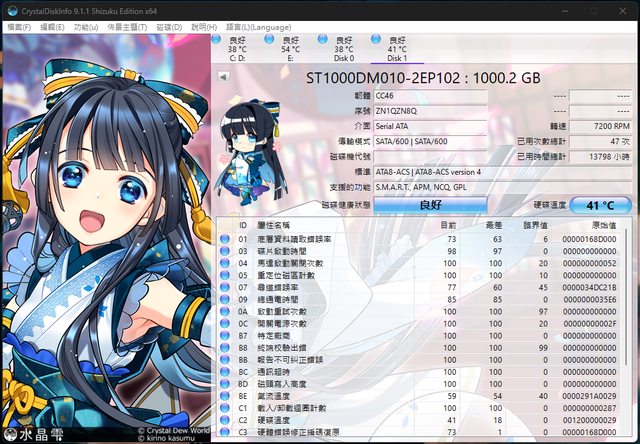Open the 功能(u) menu
Screen dimensions: 640x444
click(86, 27)
